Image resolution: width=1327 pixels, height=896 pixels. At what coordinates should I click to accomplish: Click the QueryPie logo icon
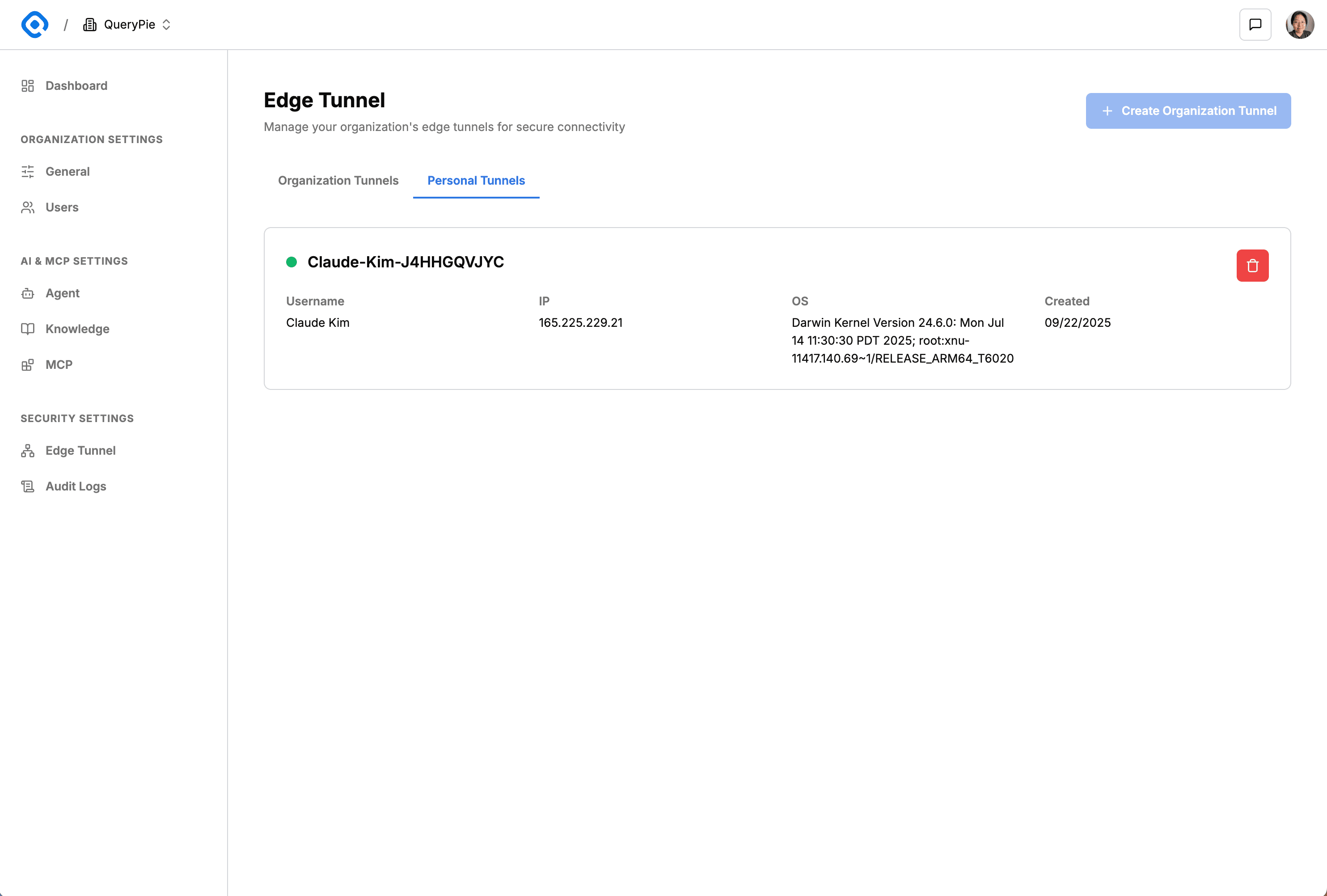coord(35,25)
